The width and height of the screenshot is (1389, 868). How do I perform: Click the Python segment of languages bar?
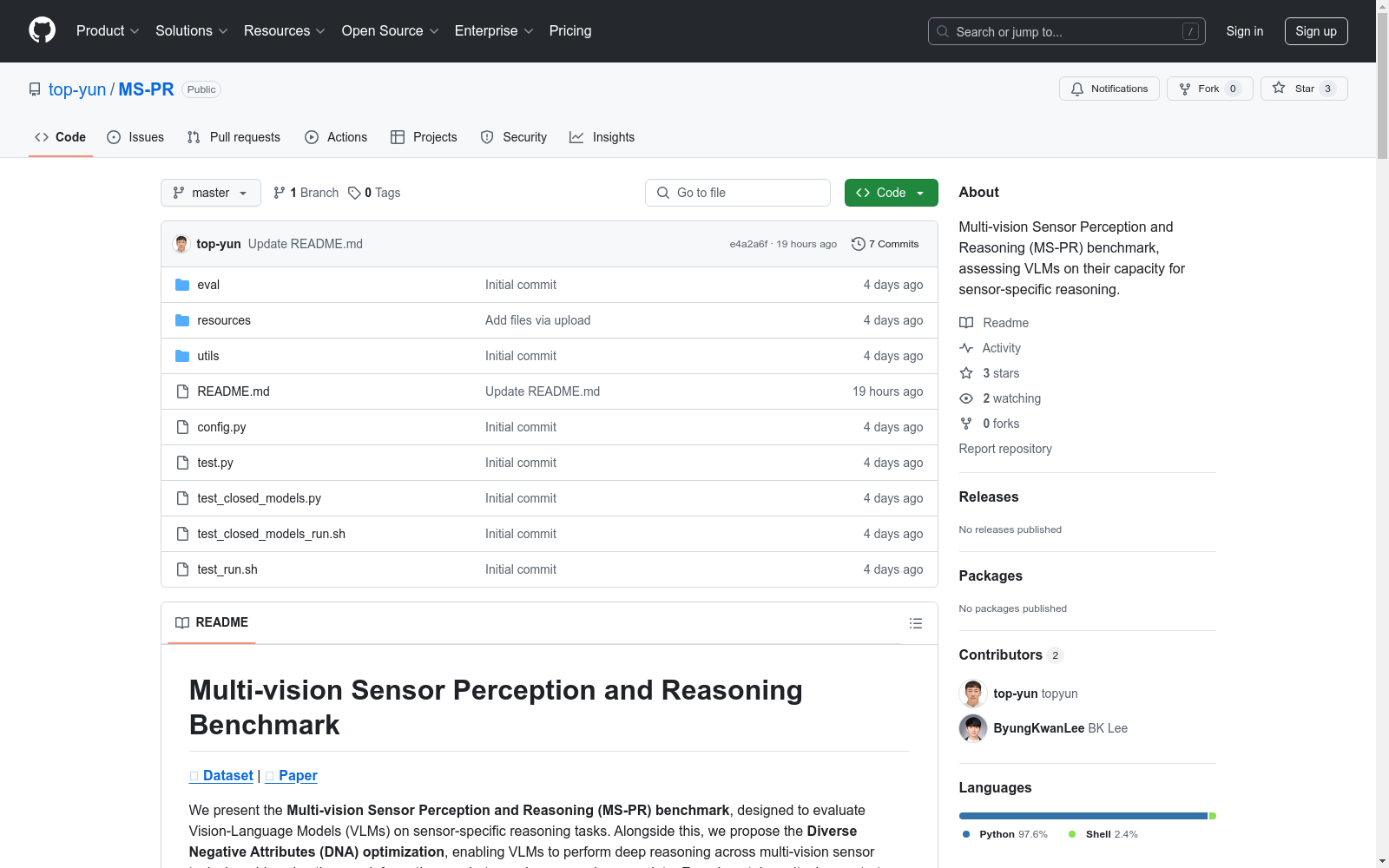(x=1083, y=816)
